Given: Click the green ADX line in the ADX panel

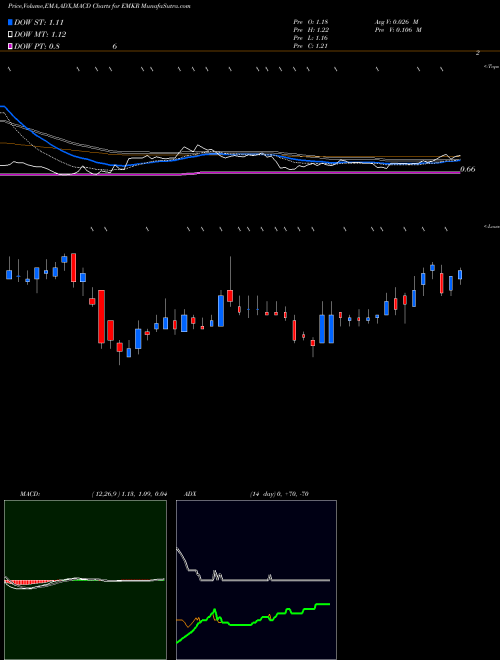Looking at the screenshot, I should [x=253, y=624].
